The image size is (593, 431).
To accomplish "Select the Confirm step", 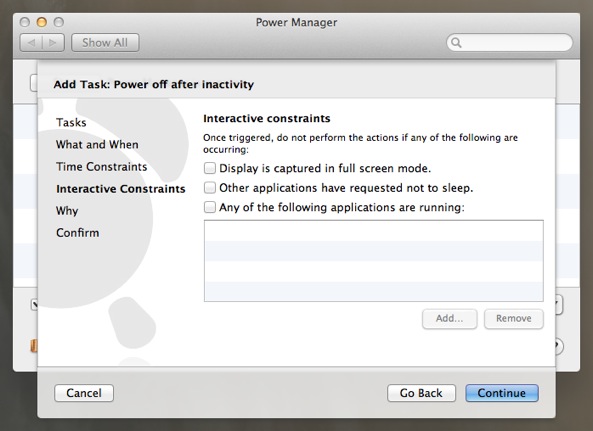I will [x=78, y=233].
